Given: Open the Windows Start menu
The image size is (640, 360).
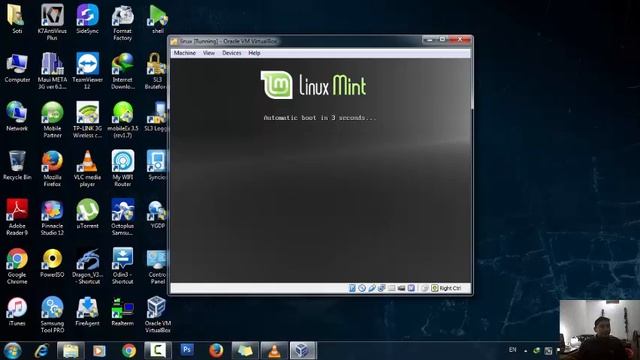Looking at the screenshot, I should tap(12, 351).
